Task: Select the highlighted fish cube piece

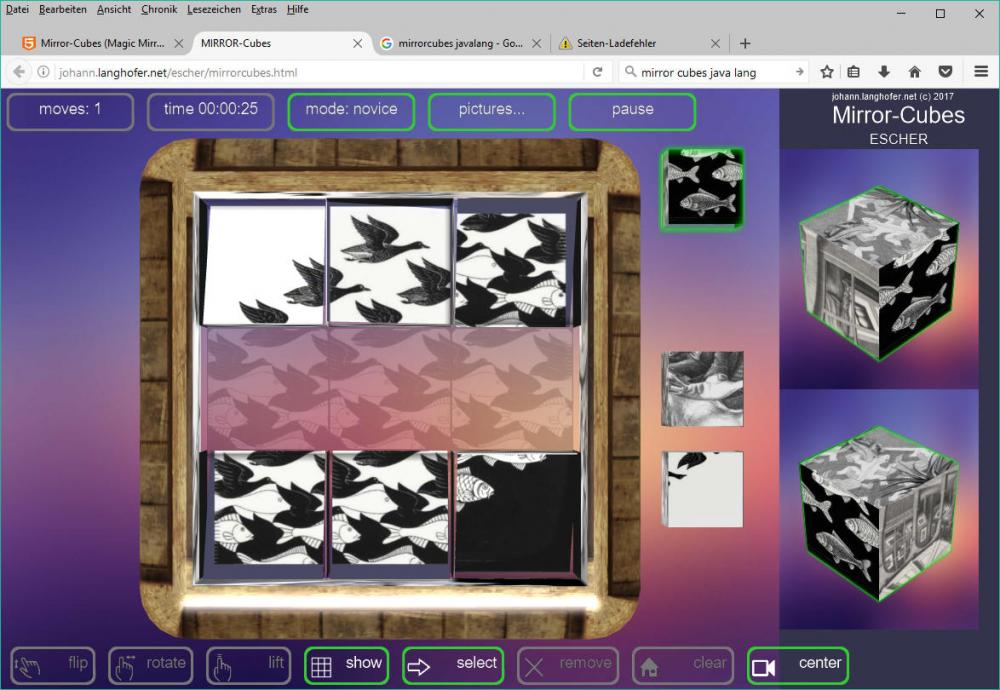Action: [702, 188]
